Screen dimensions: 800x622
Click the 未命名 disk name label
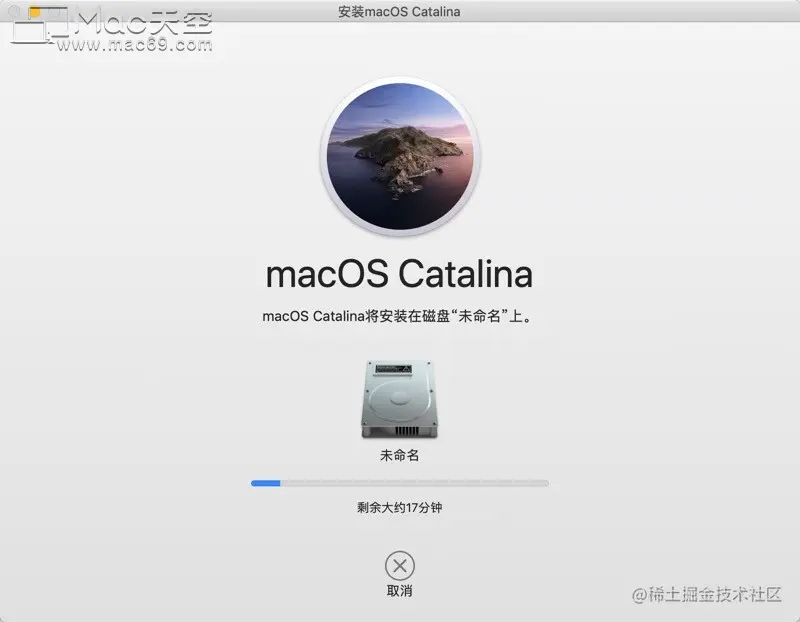(x=399, y=455)
